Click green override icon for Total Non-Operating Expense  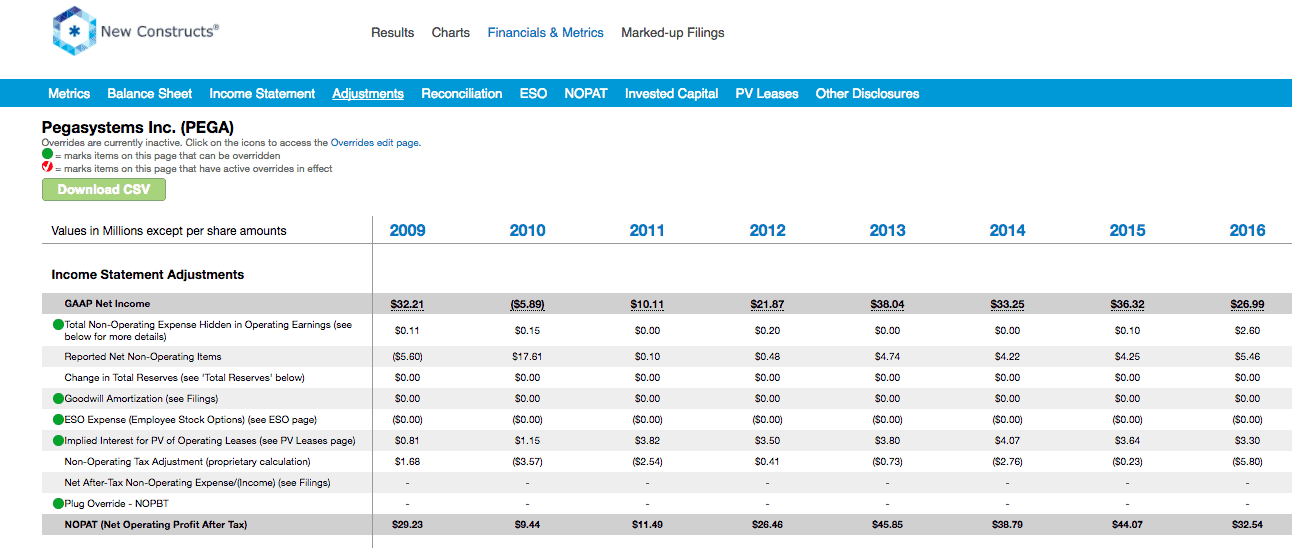point(58,325)
